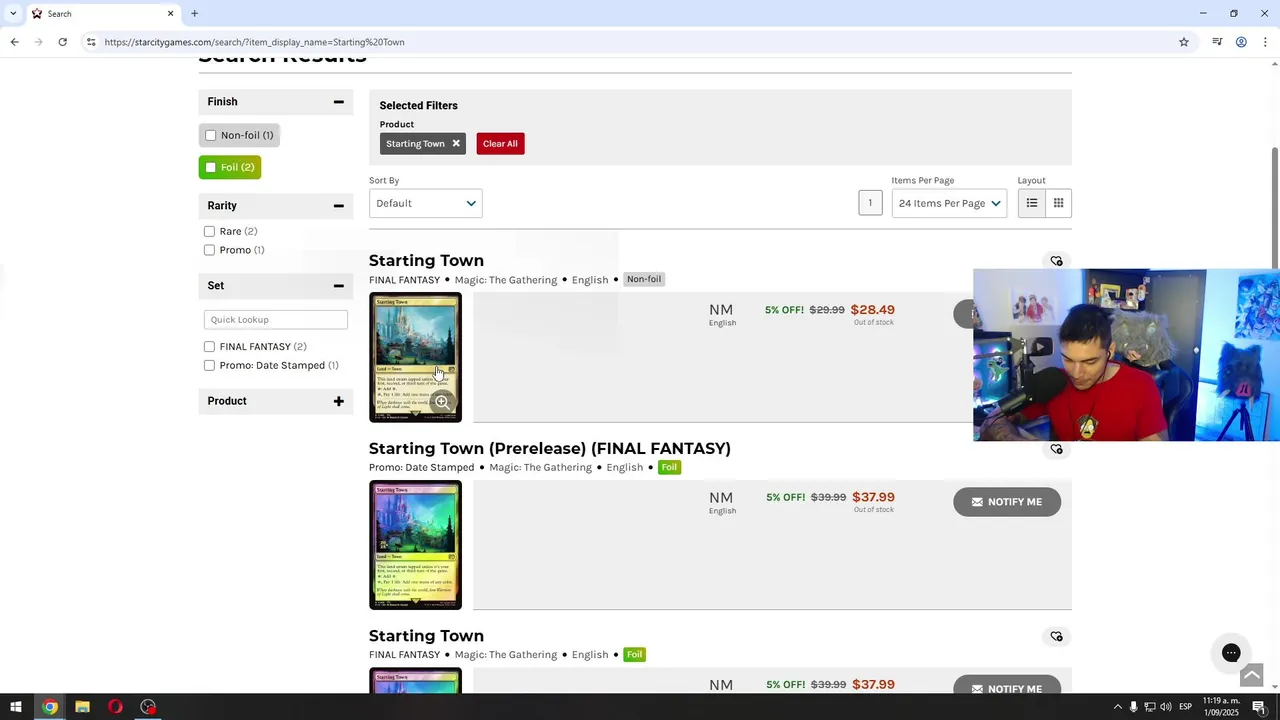Open the chat support bubble
This screenshot has width=1280, height=720.
pos(1231,653)
